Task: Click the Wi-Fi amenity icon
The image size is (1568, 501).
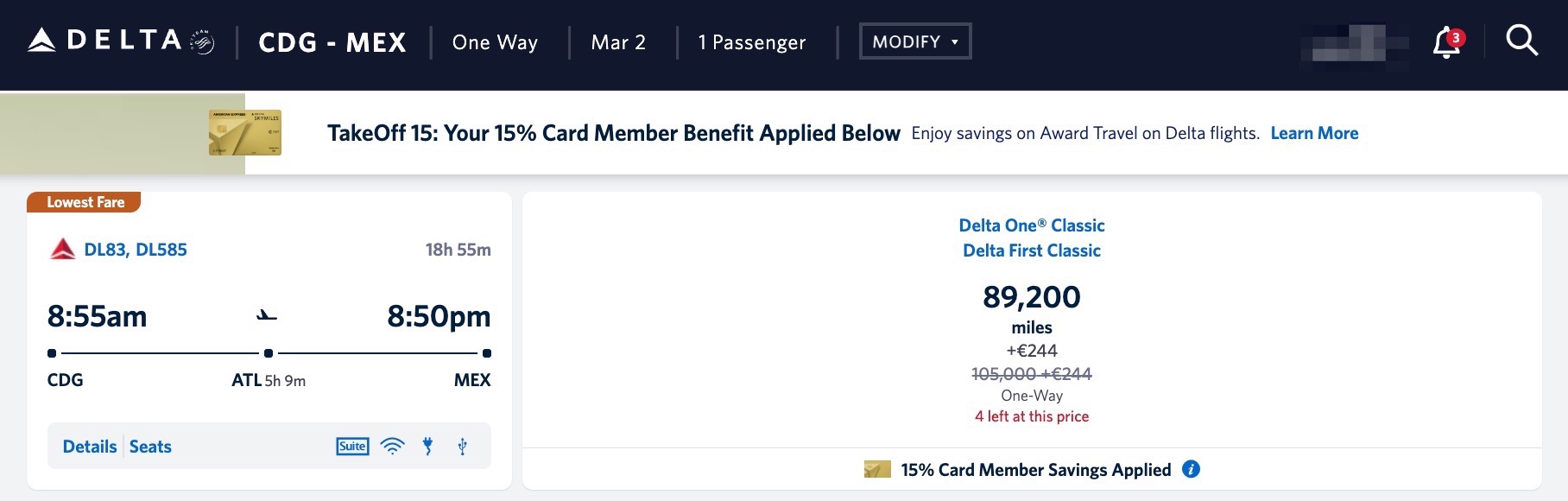Action: [393, 446]
